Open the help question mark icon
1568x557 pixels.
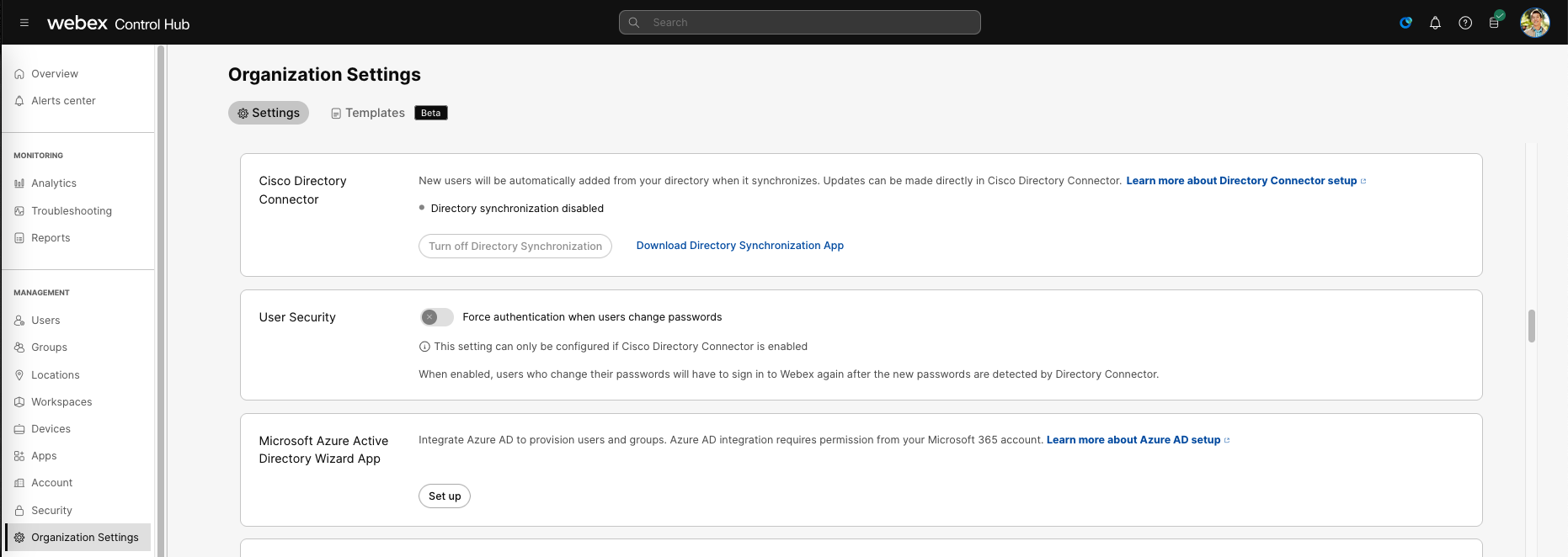(1465, 23)
